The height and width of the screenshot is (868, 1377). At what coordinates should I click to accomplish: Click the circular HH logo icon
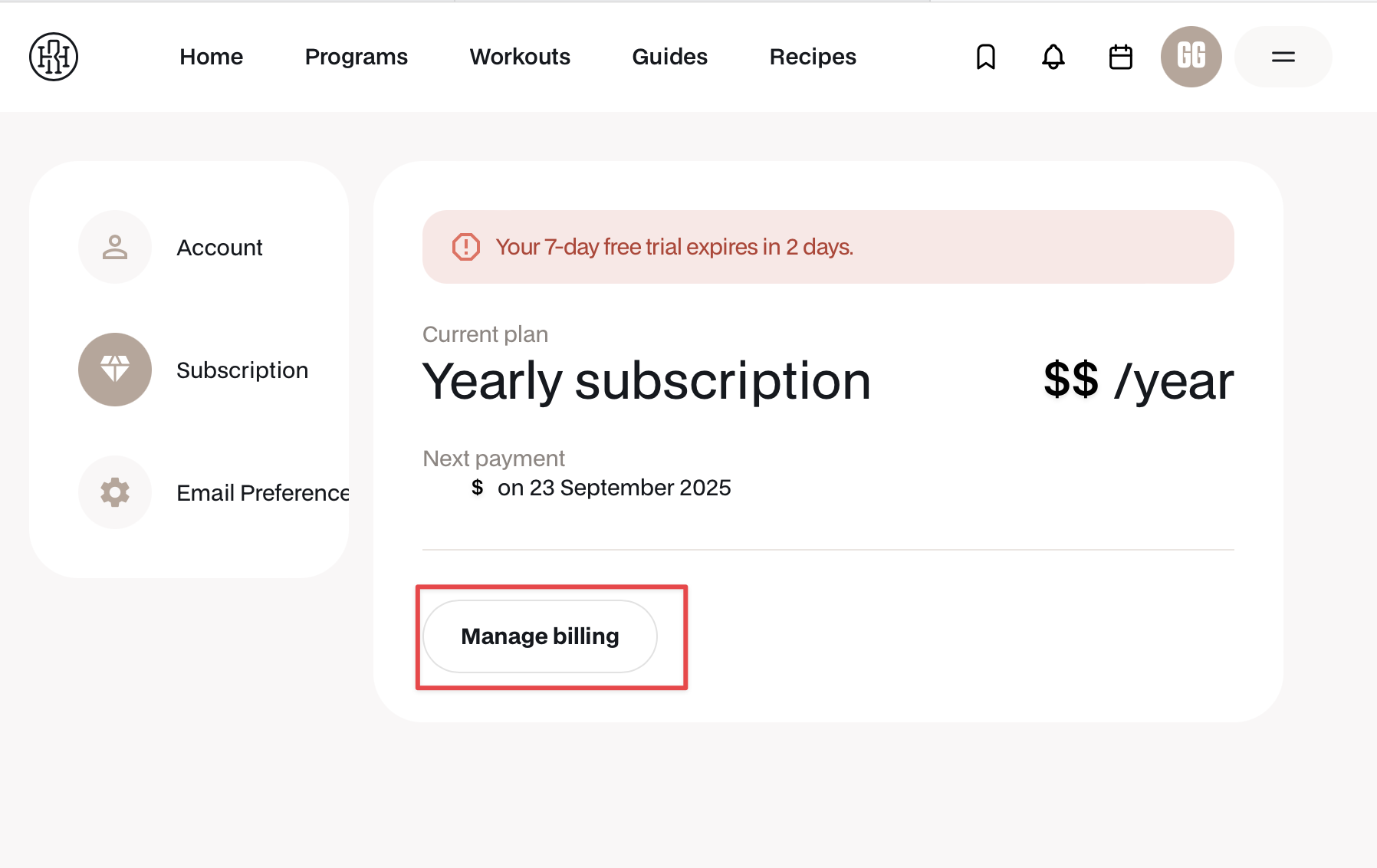click(x=54, y=57)
